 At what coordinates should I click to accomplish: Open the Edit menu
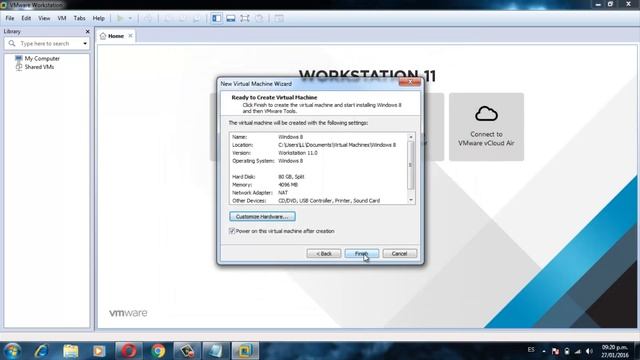tap(26, 18)
